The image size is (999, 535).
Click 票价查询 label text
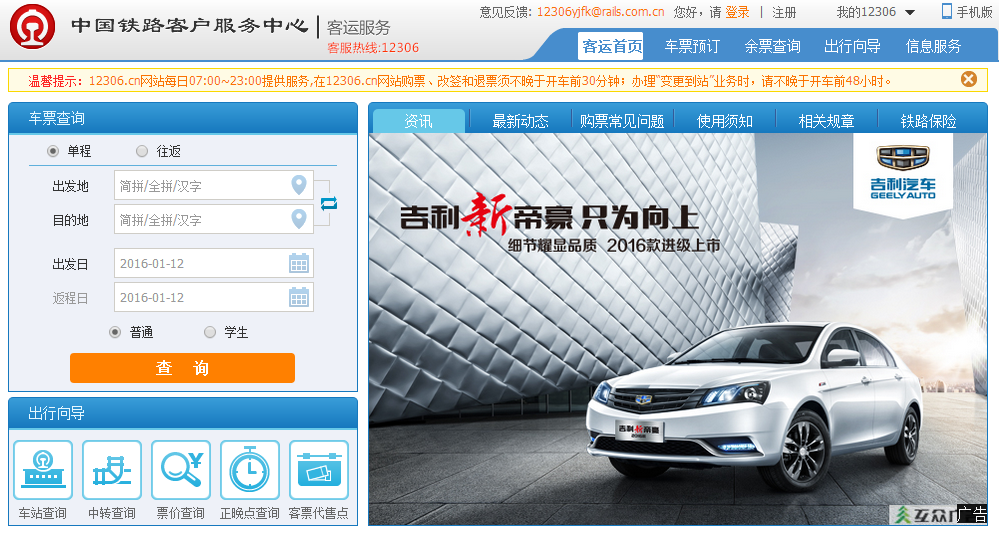coord(181,513)
